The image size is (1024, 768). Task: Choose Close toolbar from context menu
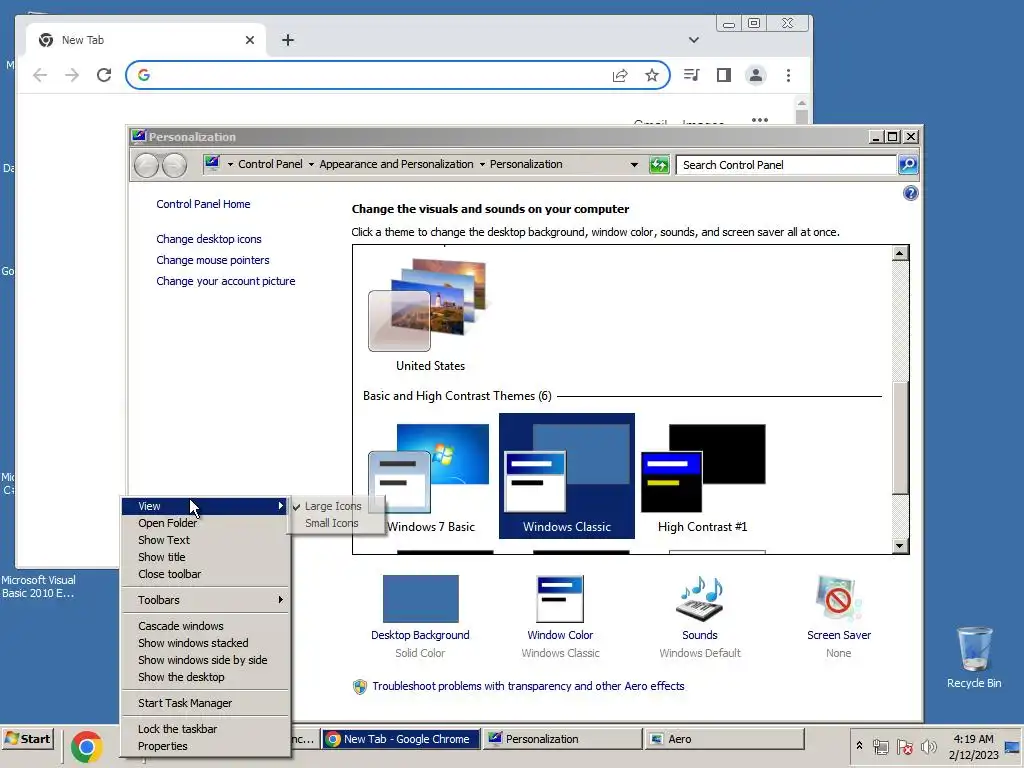[x=204, y=574]
